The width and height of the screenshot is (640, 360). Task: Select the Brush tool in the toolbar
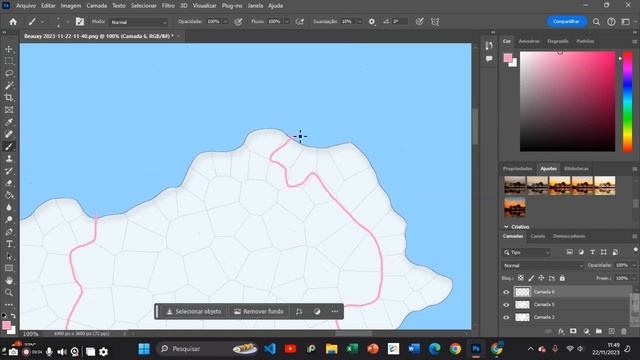tap(9, 147)
